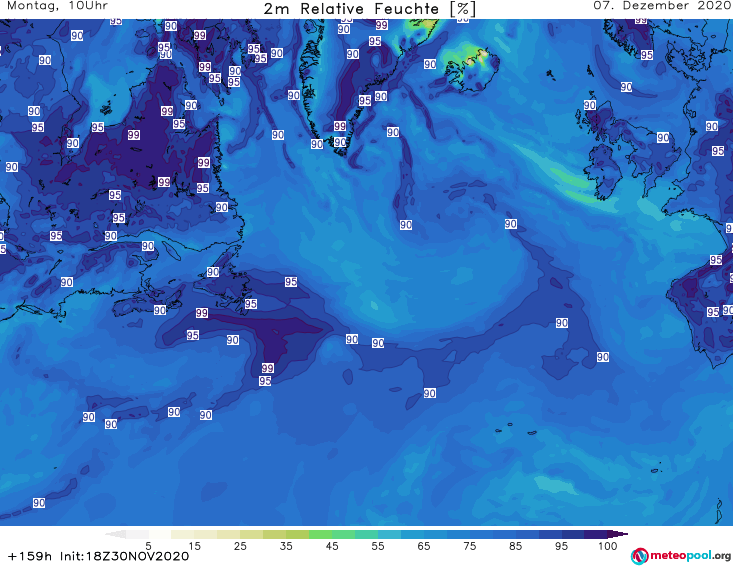The width and height of the screenshot is (733, 566).
Task: Click the meteopool.org logo
Action: [x=681, y=556]
